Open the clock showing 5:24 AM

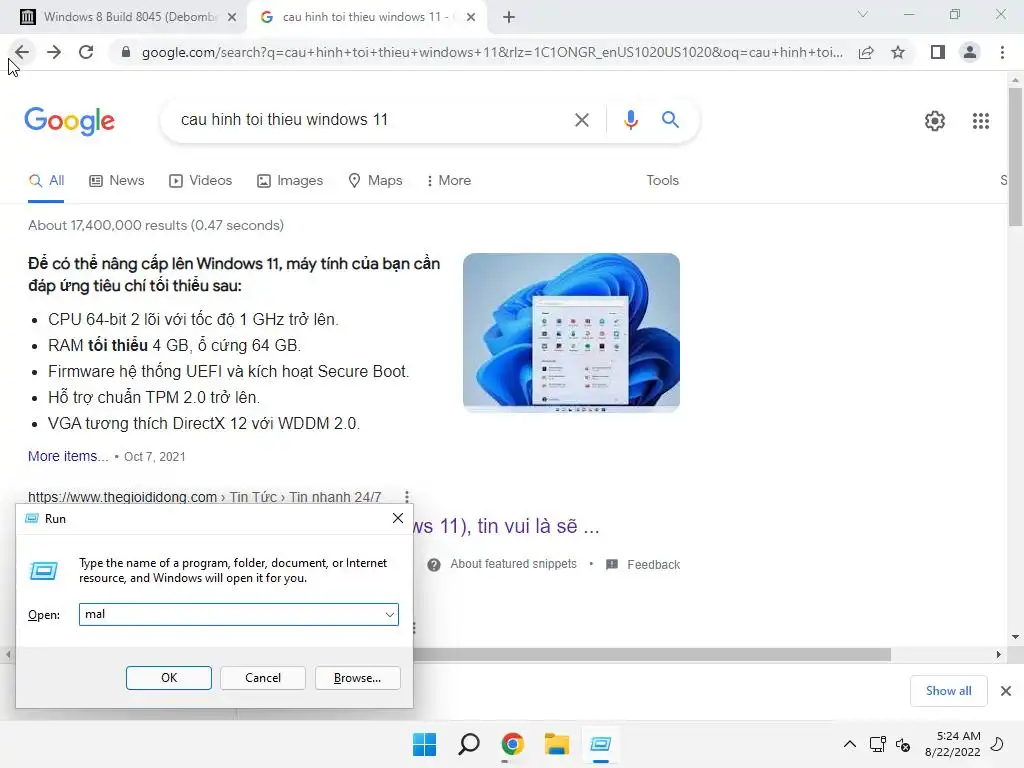pos(952,744)
